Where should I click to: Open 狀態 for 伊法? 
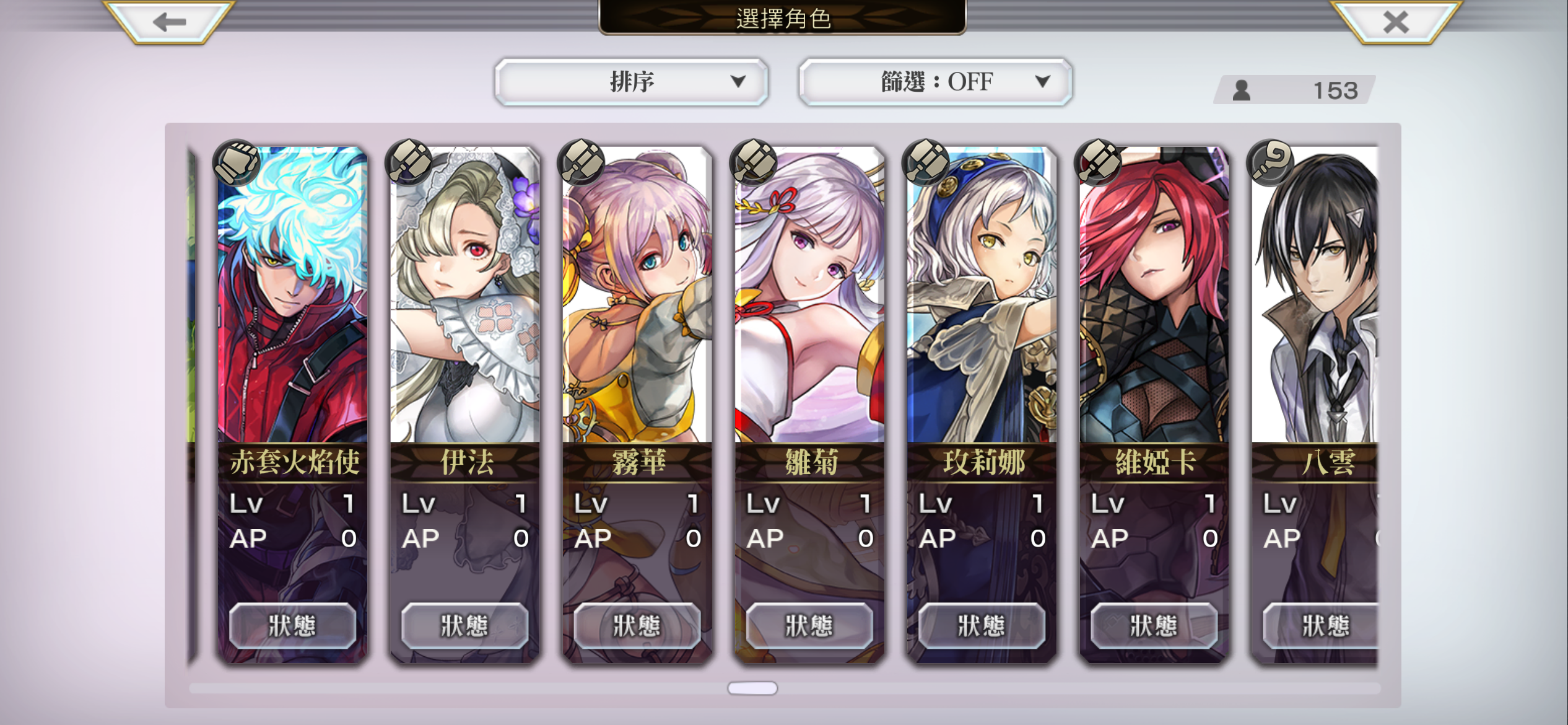[464, 626]
